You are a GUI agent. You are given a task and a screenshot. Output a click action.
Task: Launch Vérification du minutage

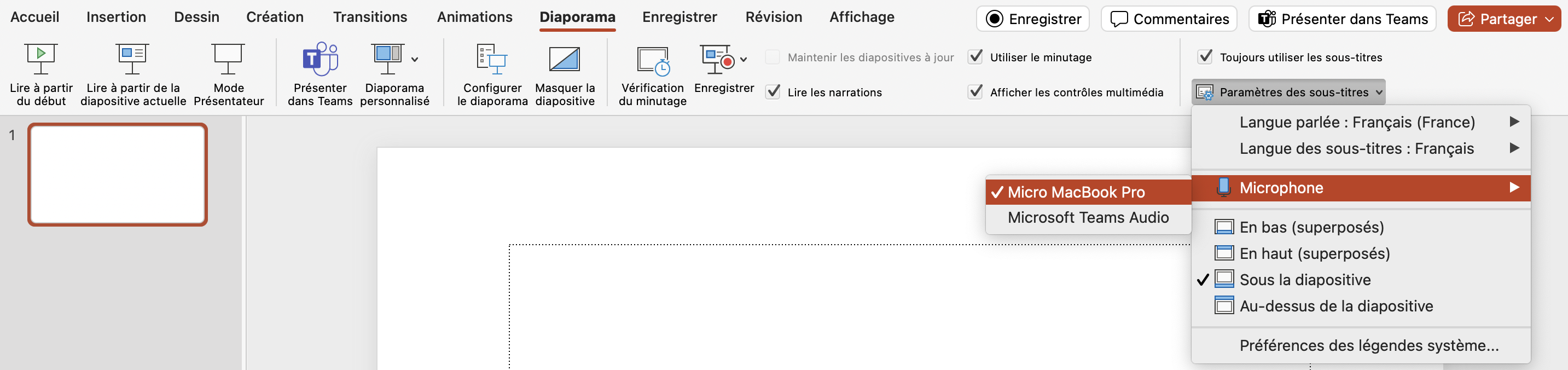pyautogui.click(x=653, y=60)
